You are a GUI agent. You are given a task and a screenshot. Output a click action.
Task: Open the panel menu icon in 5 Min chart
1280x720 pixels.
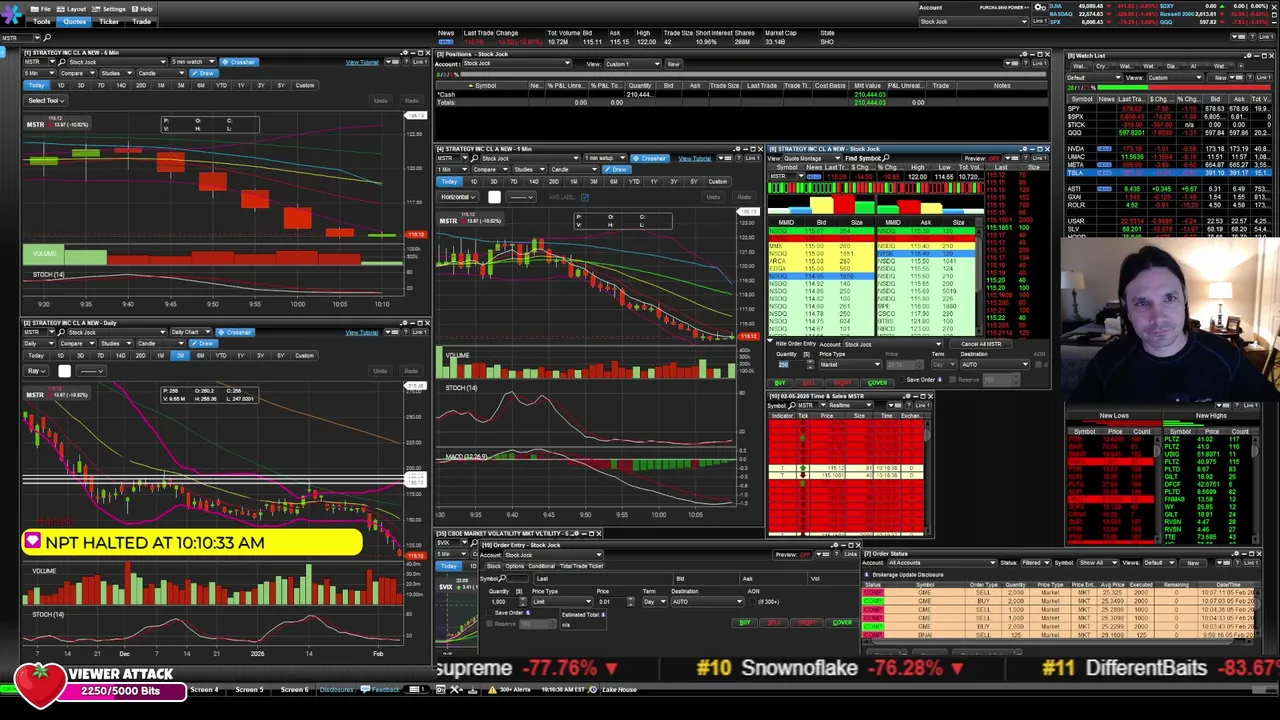pos(391,62)
